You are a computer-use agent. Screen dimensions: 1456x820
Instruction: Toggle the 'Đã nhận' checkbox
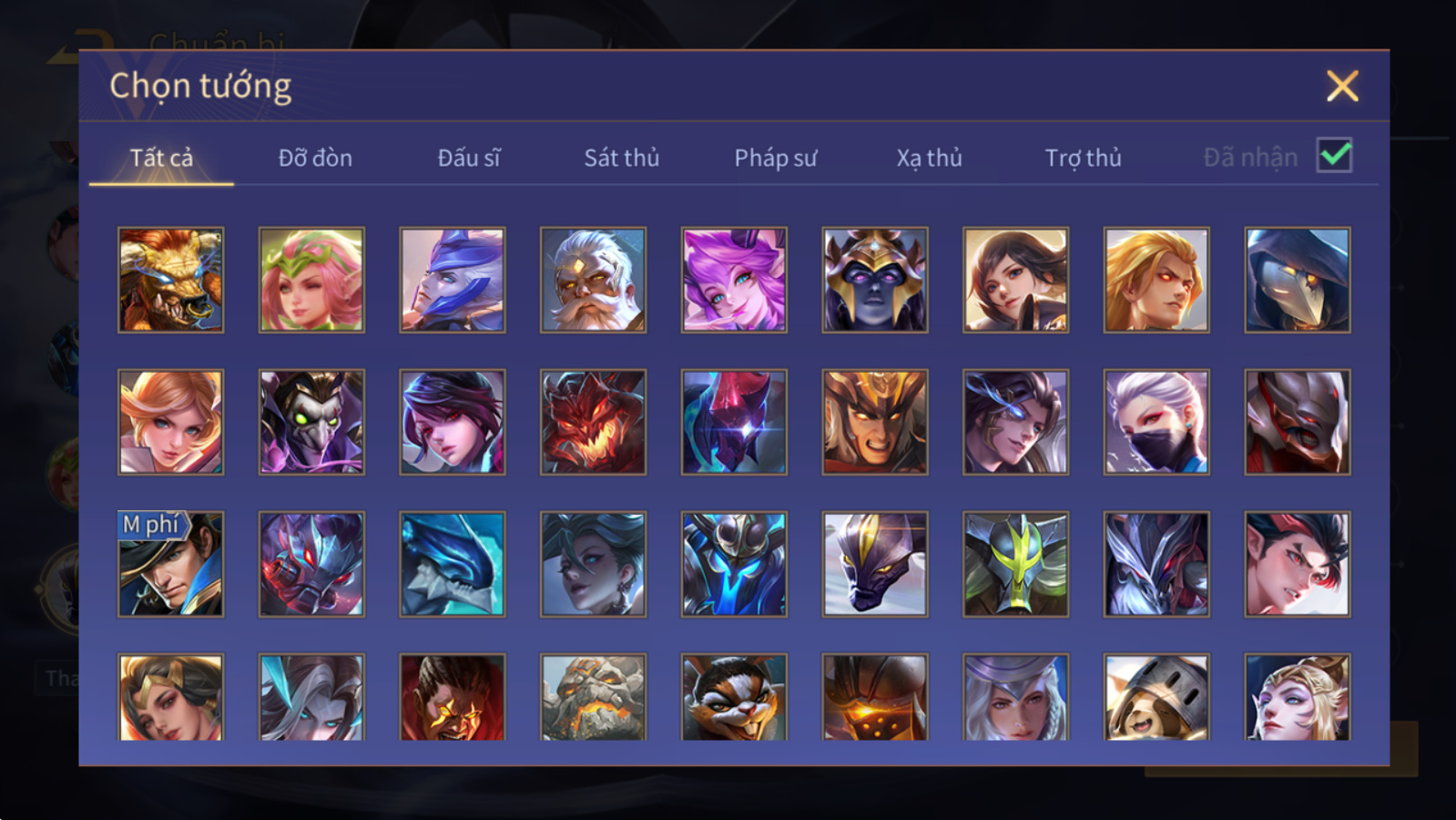pyautogui.click(x=1334, y=156)
